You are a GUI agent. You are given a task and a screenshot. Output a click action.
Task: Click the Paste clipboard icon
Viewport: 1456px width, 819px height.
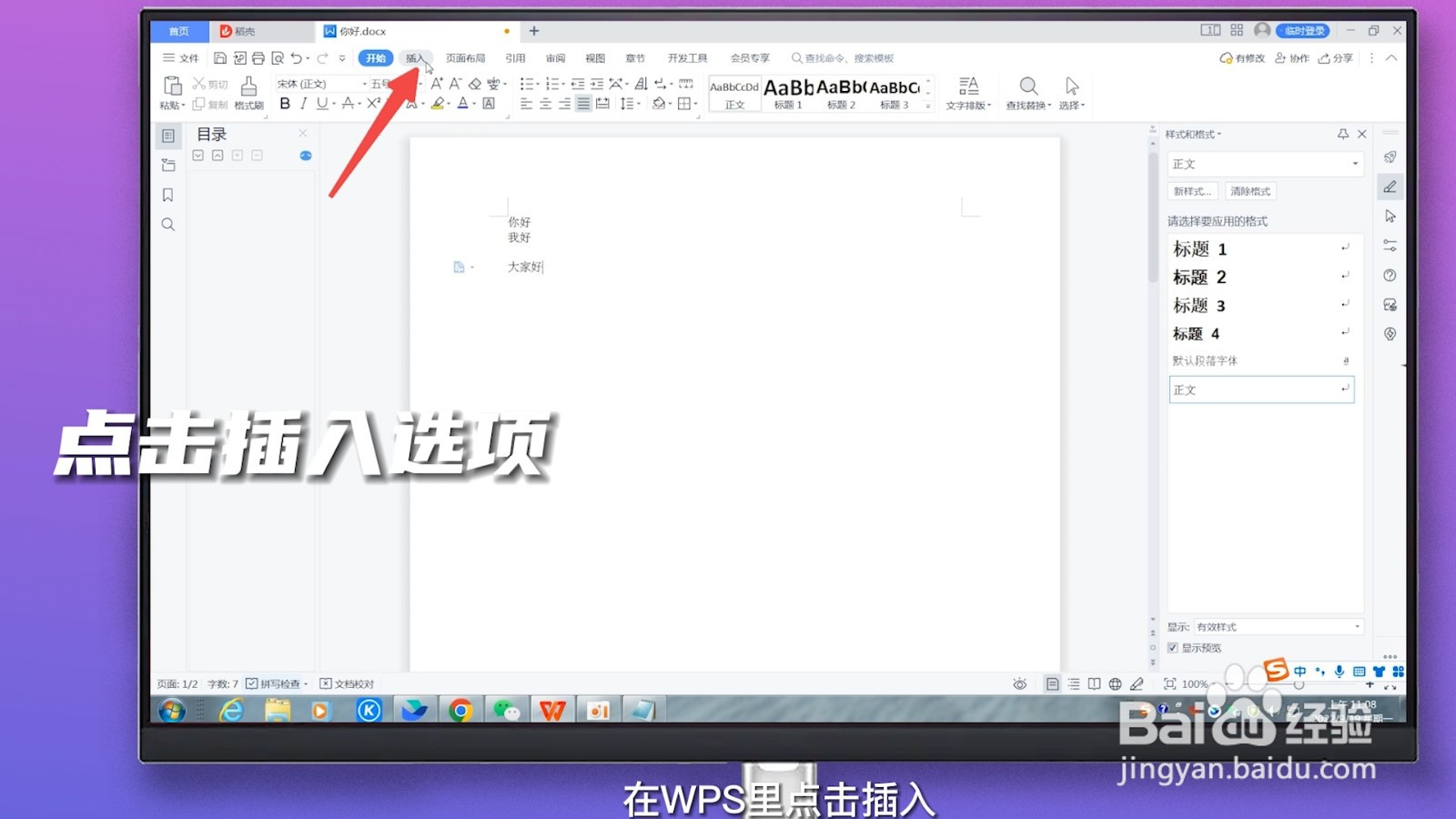[172, 86]
